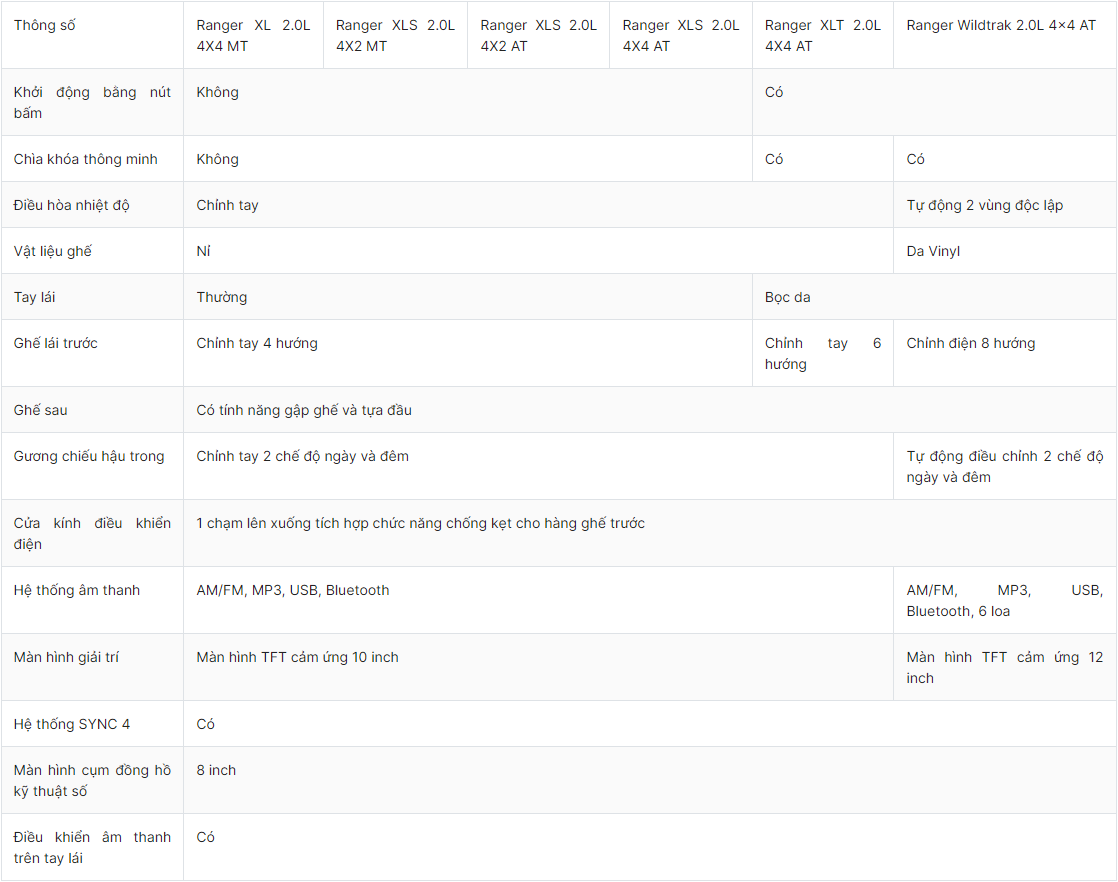The image size is (1118, 882).
Task: Select the "Màn hình giải trí" row label
Action: (x=66, y=657)
